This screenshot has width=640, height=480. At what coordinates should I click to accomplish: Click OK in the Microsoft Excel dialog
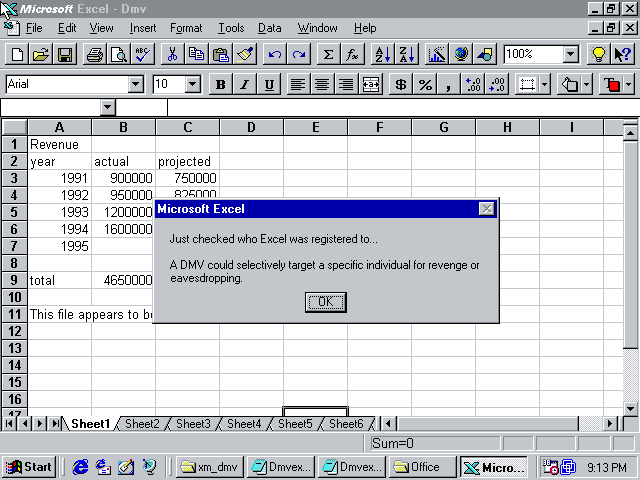(x=326, y=302)
